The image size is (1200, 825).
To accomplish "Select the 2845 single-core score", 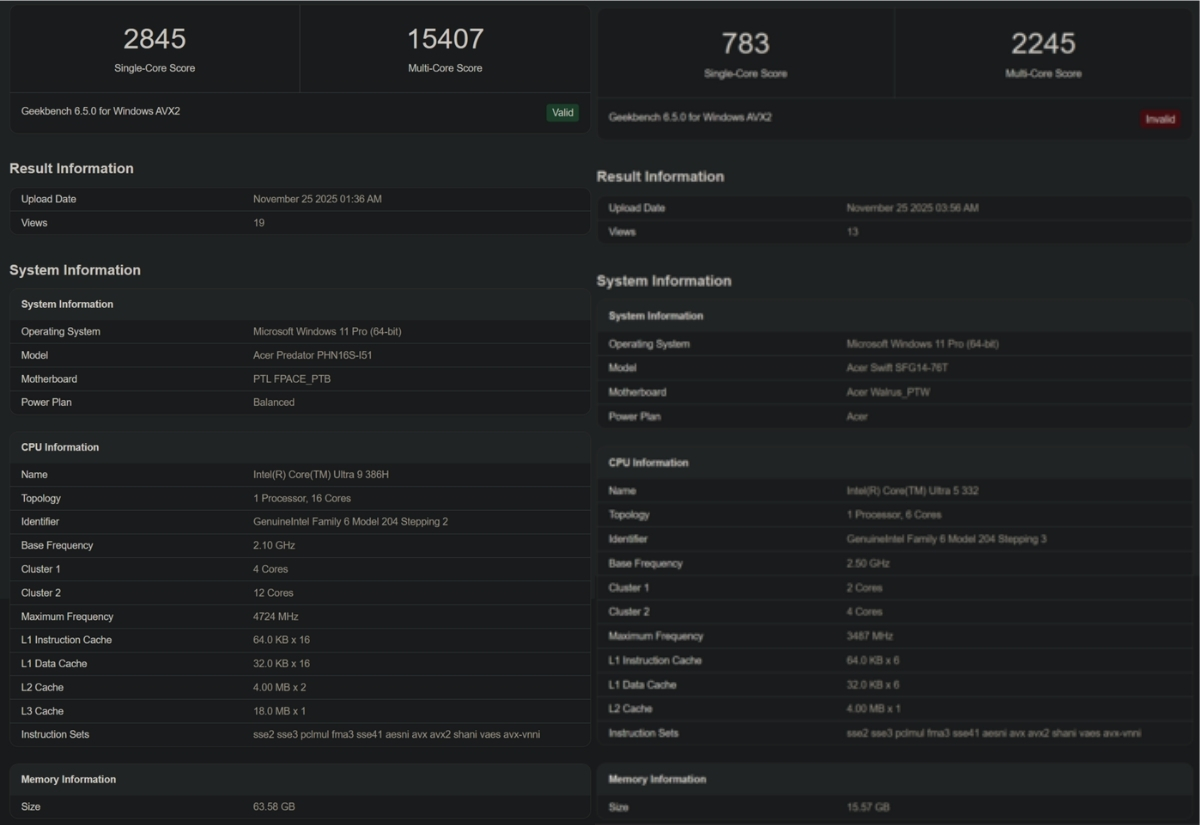I will pyautogui.click(x=154, y=39).
